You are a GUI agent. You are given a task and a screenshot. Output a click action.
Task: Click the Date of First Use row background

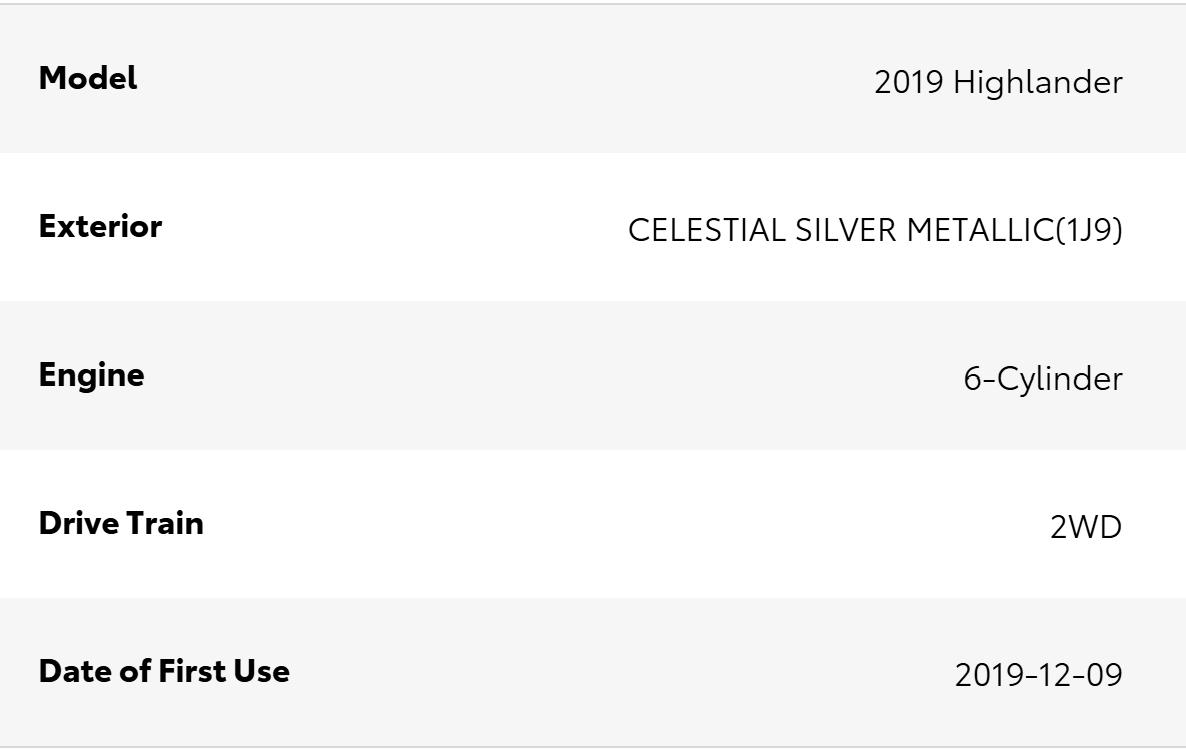[593, 672]
